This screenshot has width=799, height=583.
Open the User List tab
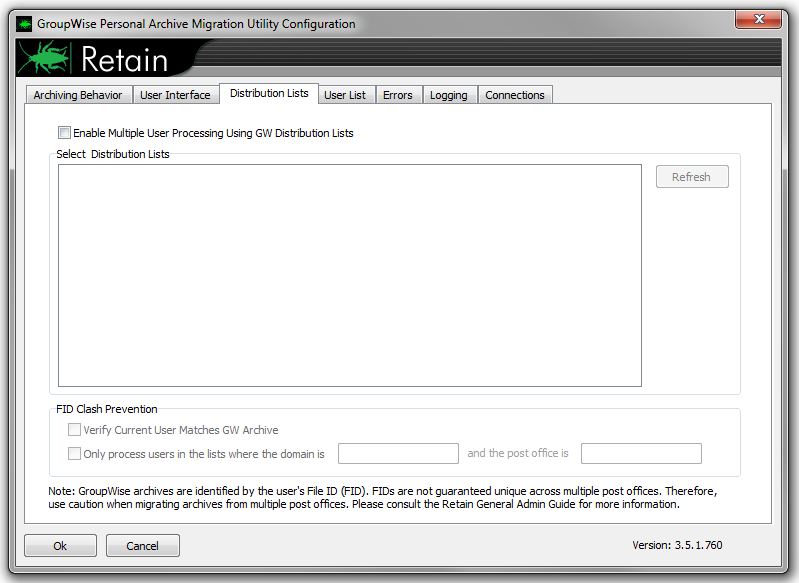click(x=345, y=95)
